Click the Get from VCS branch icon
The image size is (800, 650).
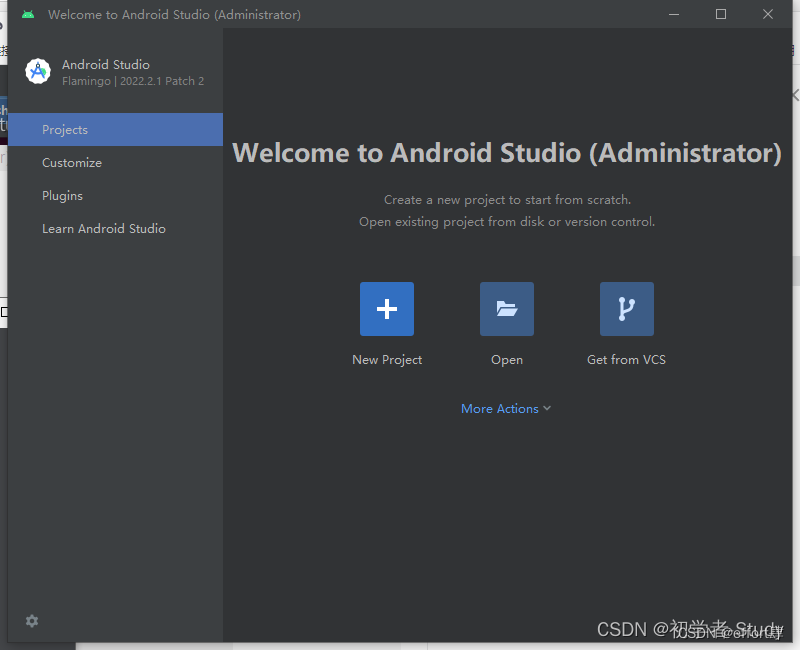pyautogui.click(x=627, y=309)
